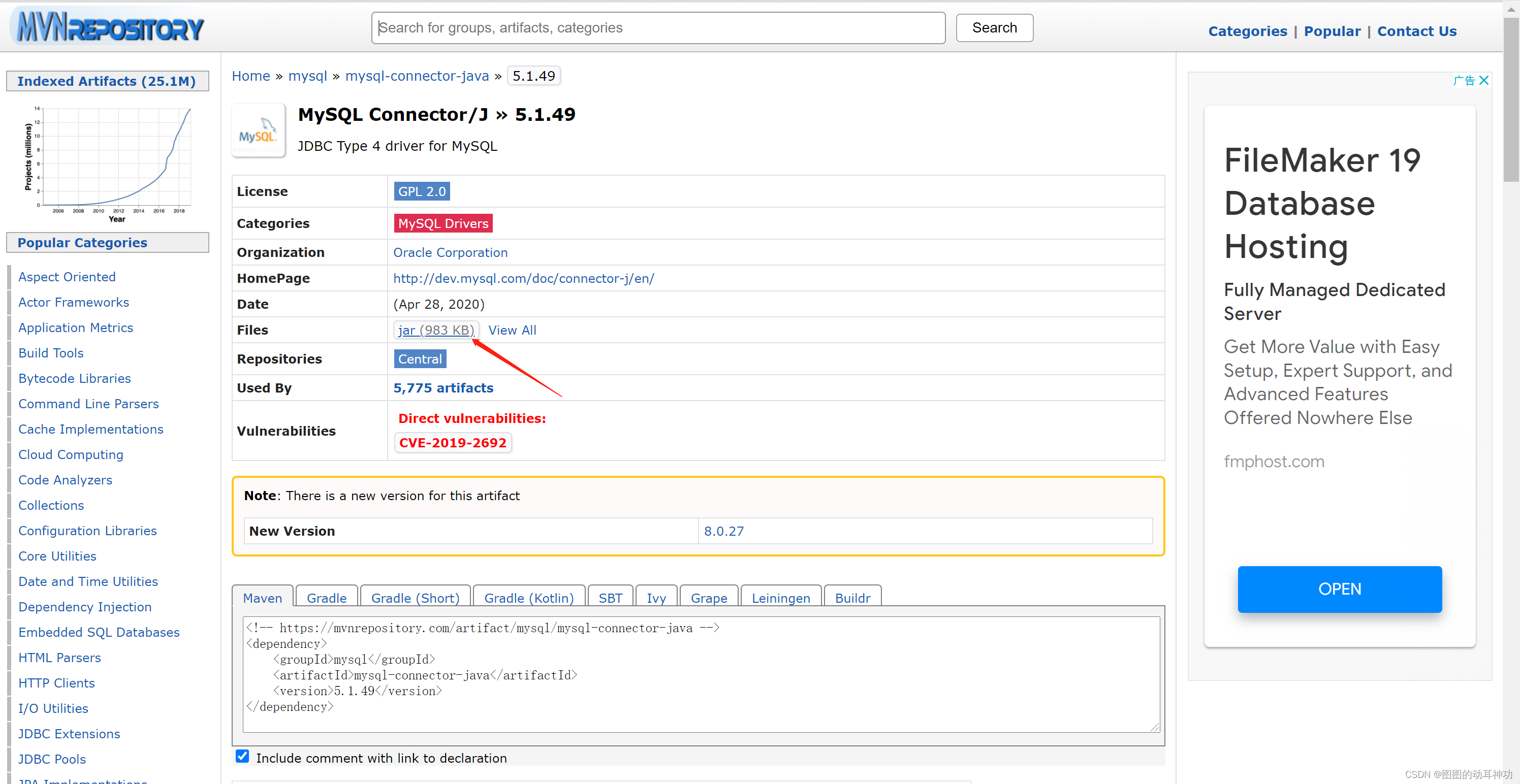Image resolution: width=1520 pixels, height=784 pixels.
Task: Open the GPL 2.0 license badge
Action: (421, 191)
